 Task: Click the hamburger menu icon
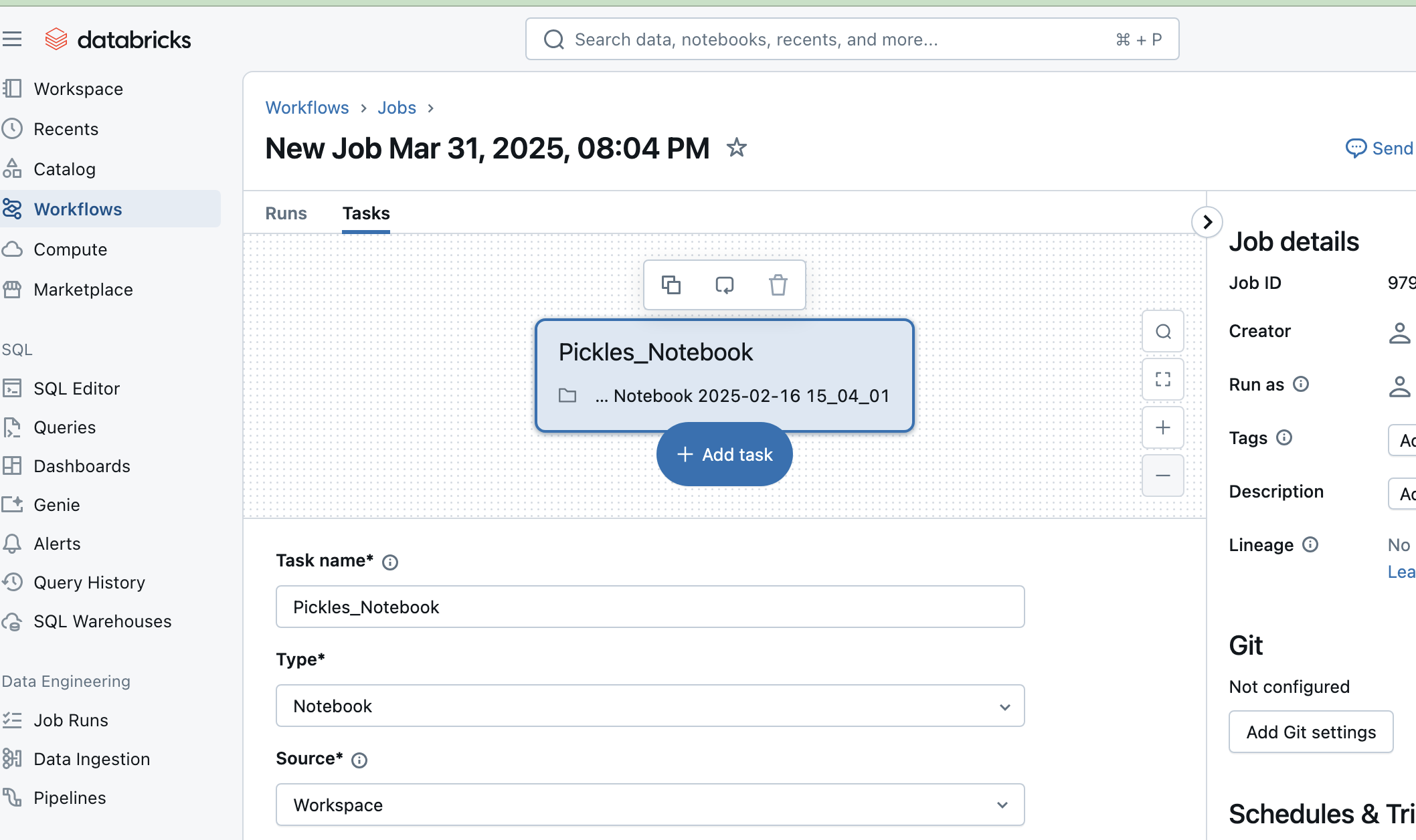12,39
